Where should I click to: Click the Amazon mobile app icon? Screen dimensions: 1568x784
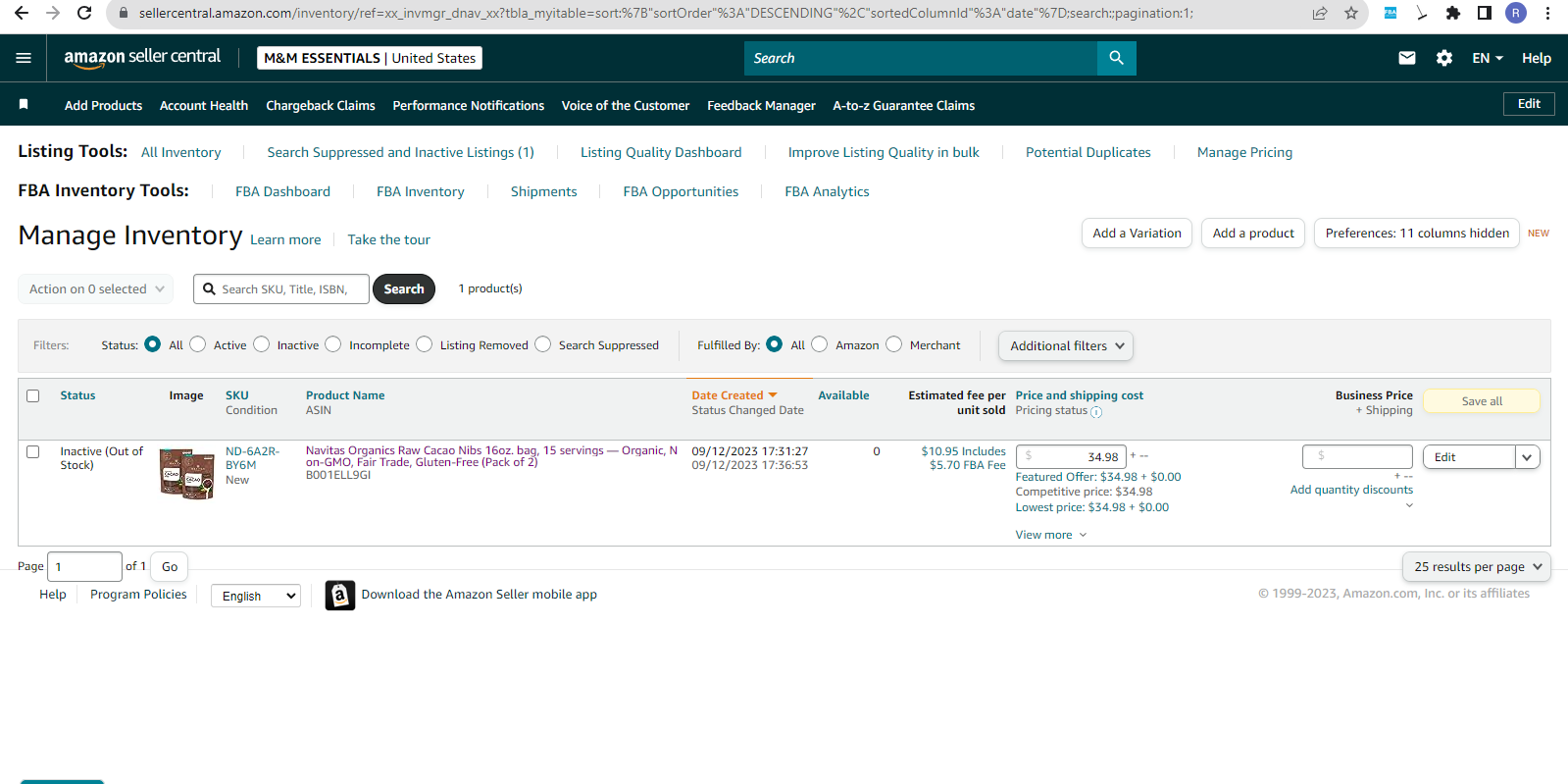pos(339,595)
